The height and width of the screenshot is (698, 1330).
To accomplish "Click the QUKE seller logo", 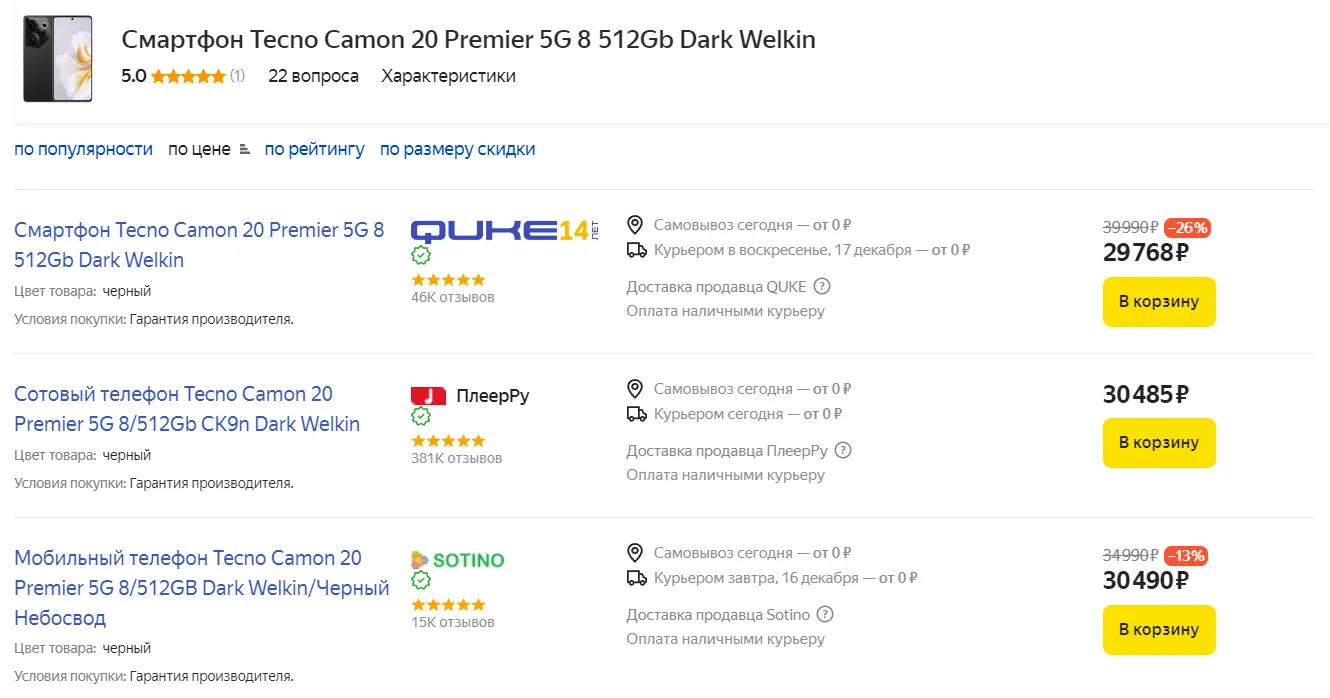I will (504, 231).
